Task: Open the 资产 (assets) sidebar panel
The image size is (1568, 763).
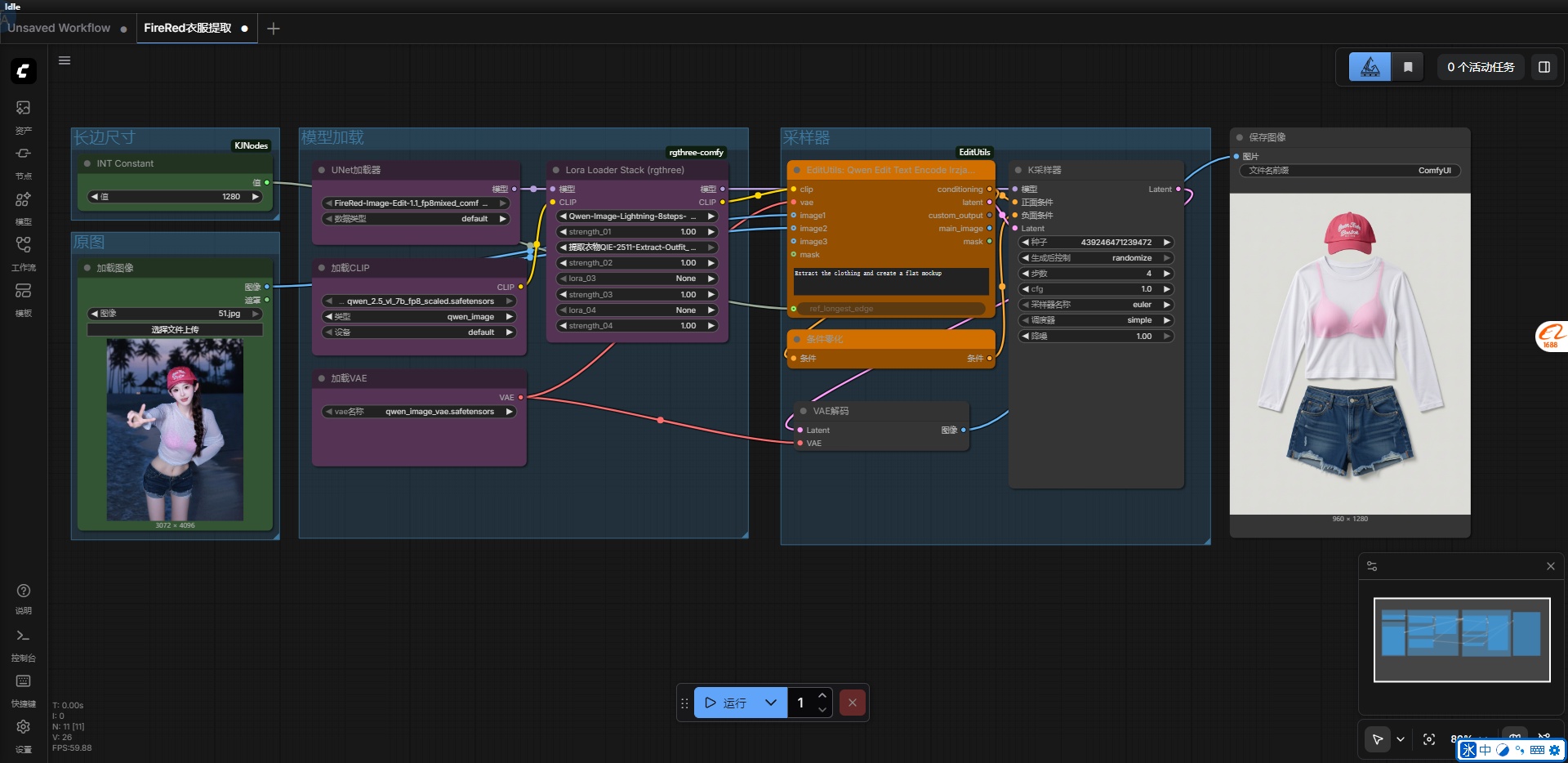Action: pyautogui.click(x=23, y=109)
